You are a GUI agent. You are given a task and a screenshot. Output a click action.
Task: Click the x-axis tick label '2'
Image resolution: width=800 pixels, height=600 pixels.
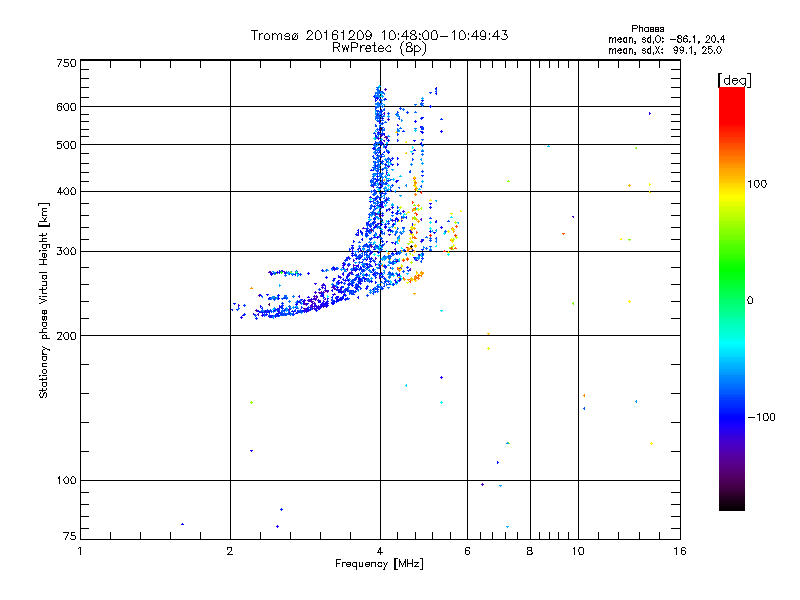click(x=230, y=551)
